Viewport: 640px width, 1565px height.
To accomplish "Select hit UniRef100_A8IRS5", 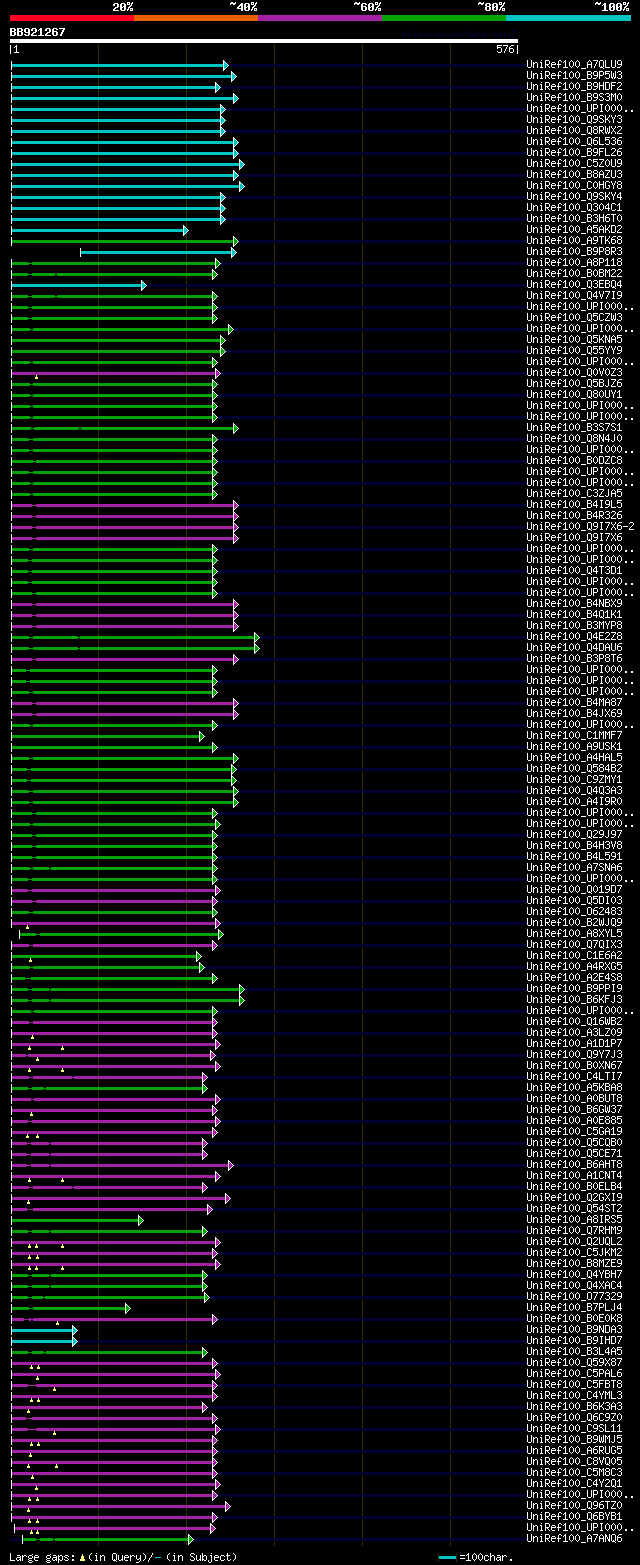I will coord(574,1219).
